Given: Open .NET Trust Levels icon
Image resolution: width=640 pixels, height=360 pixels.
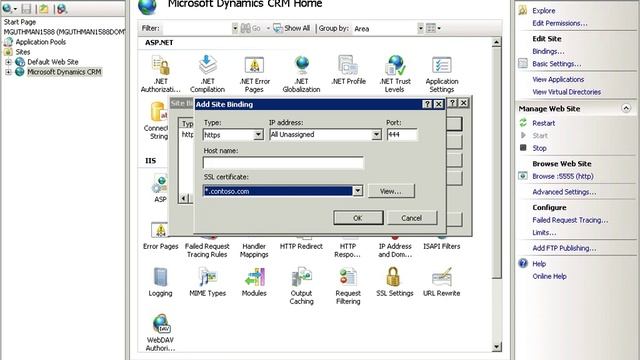Looking at the screenshot, I should [x=395, y=65].
